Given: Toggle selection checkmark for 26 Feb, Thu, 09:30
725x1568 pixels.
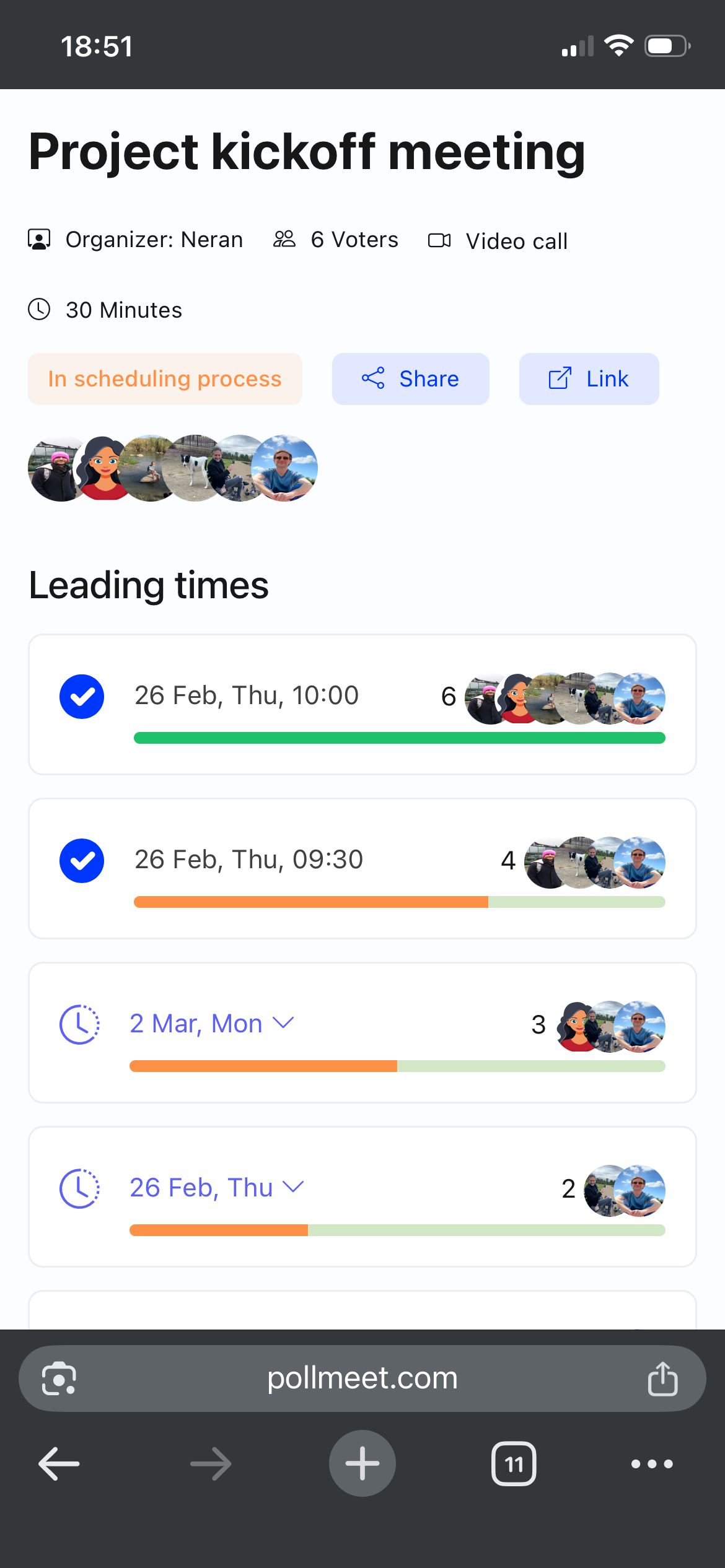Looking at the screenshot, I should click(81, 860).
